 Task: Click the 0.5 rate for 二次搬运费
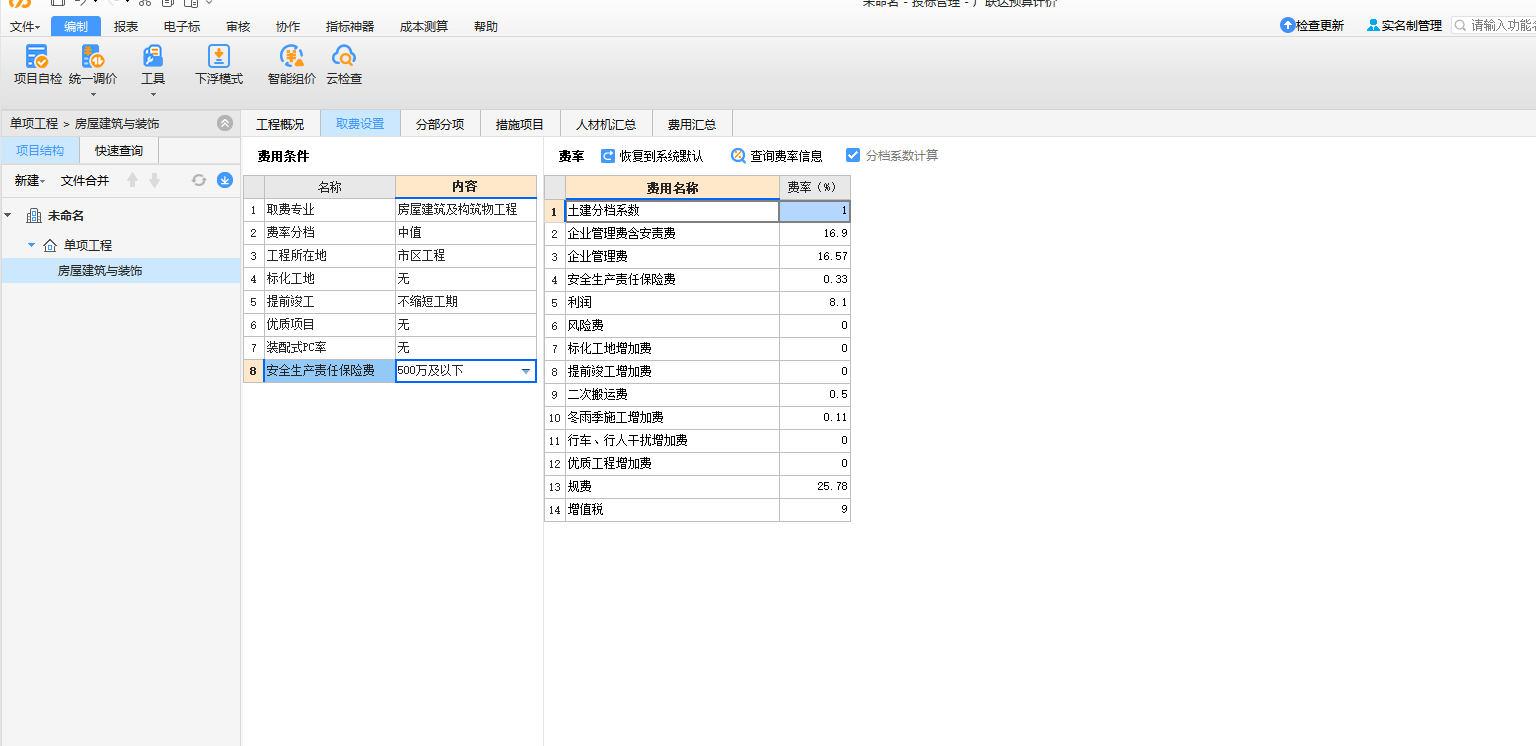(815, 395)
